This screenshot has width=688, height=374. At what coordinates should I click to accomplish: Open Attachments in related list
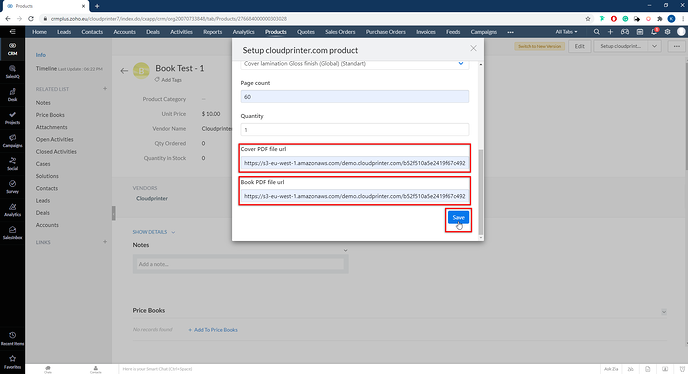coord(51,127)
